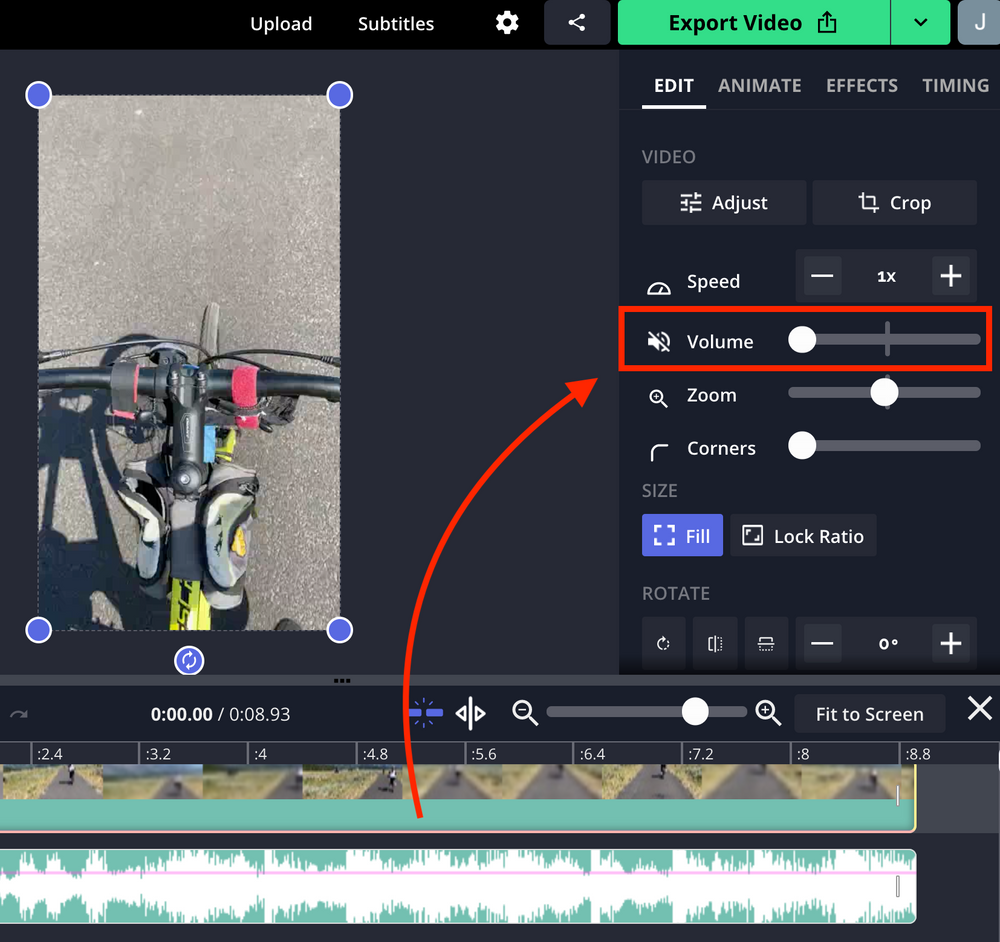The height and width of the screenshot is (942, 1000).
Task: Open the Crop tool
Action: click(894, 202)
